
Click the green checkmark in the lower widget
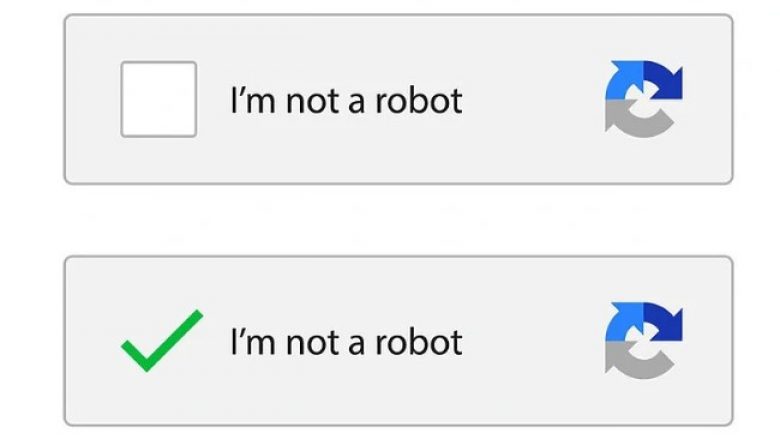coord(162,341)
